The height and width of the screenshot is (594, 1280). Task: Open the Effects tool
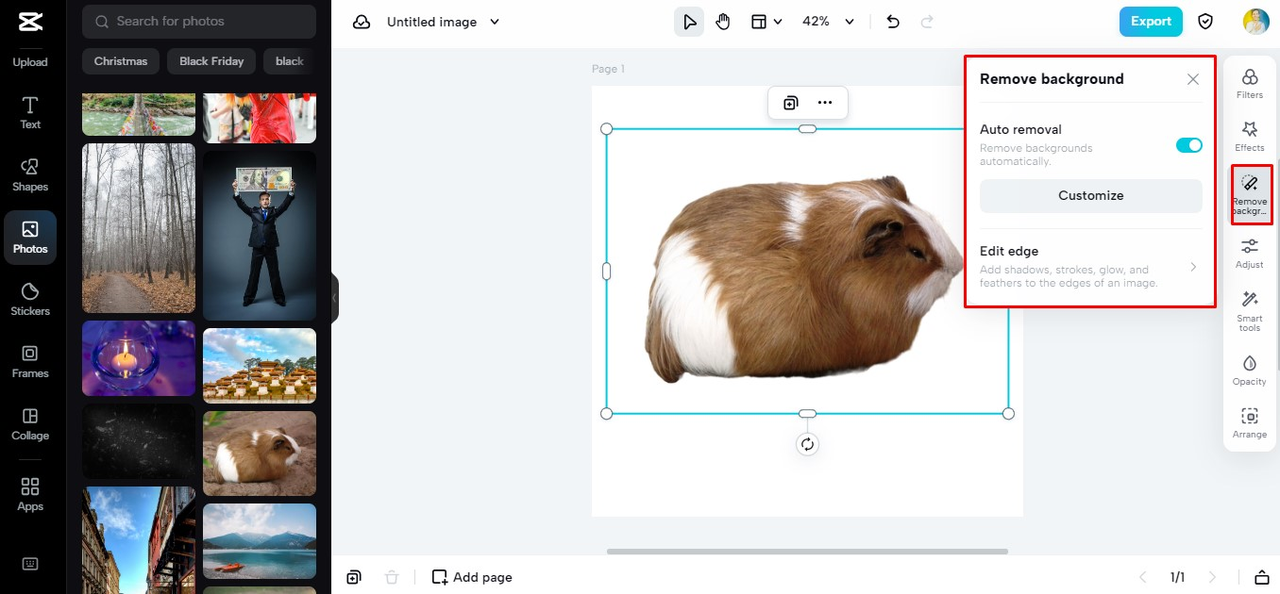tap(1250, 137)
